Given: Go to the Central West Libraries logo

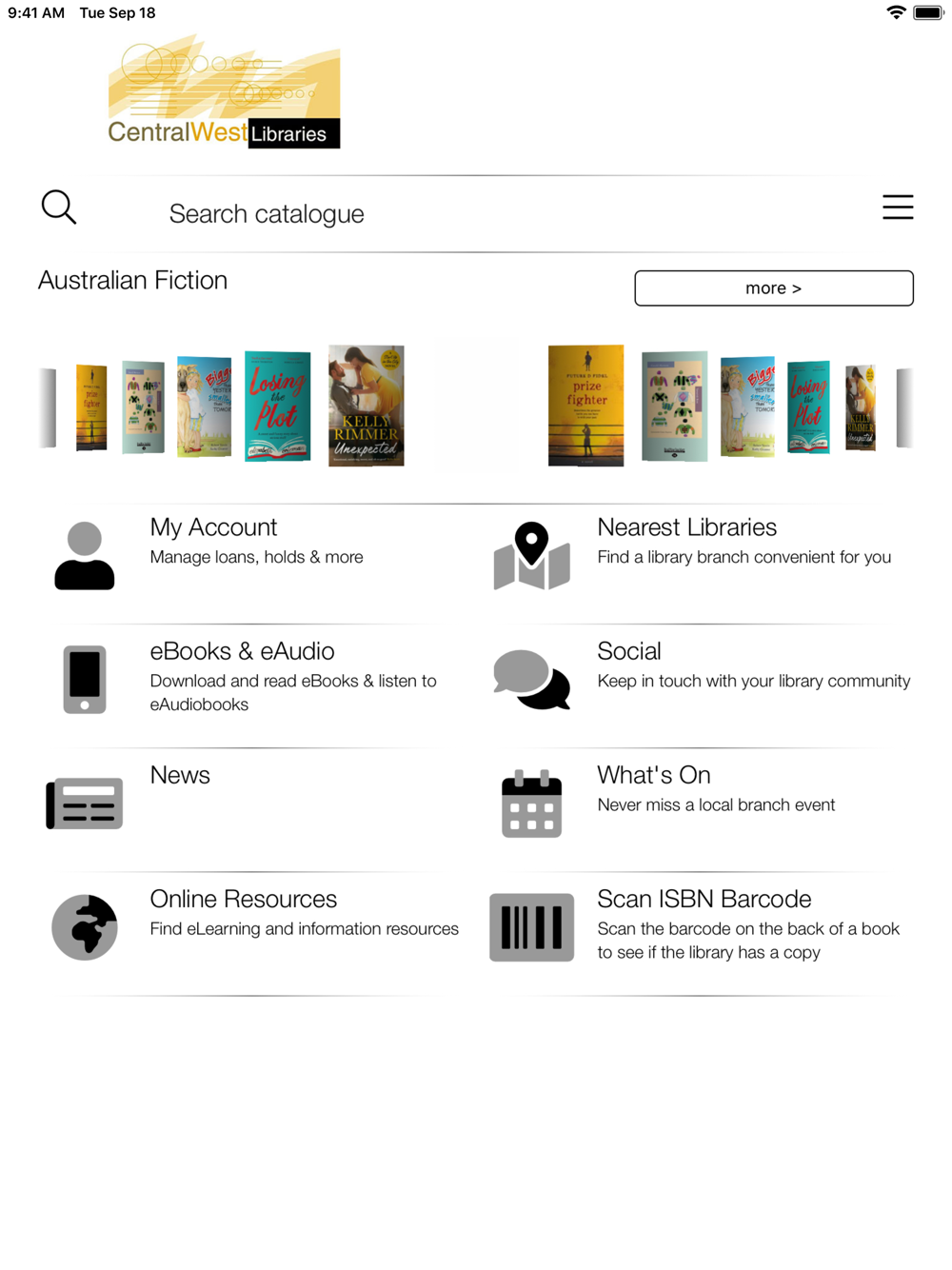Looking at the screenshot, I should tap(224, 91).
